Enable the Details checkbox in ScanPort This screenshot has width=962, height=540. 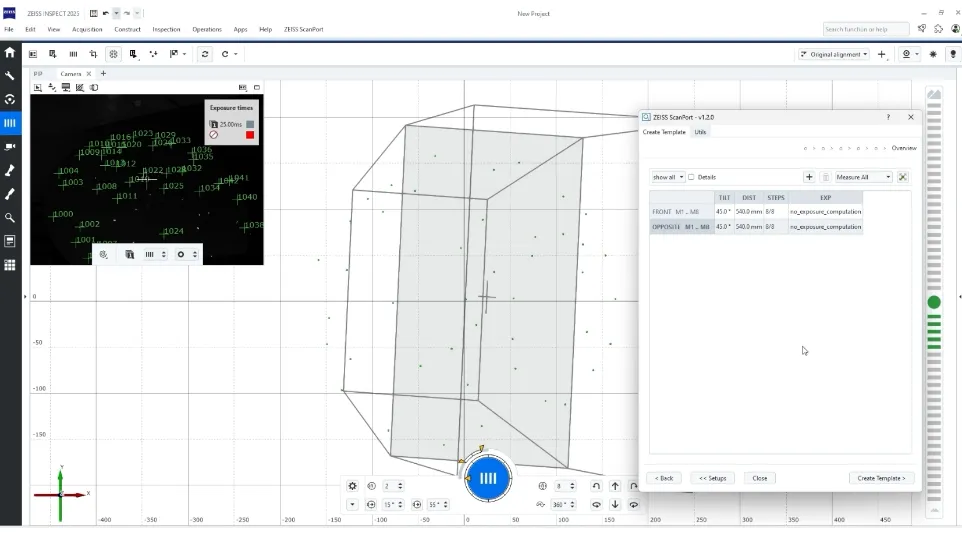point(691,177)
